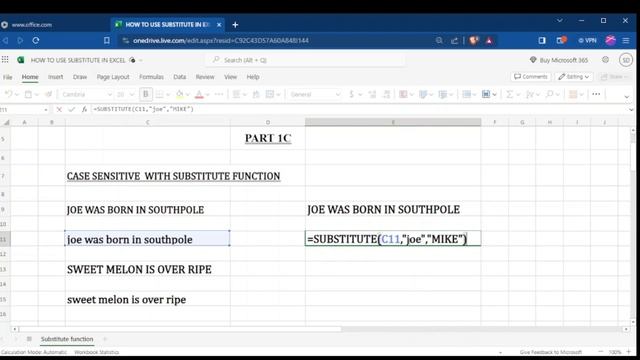Open more ribbon commands ellipsis
Screen dimensions: 640x360
coord(596,94)
